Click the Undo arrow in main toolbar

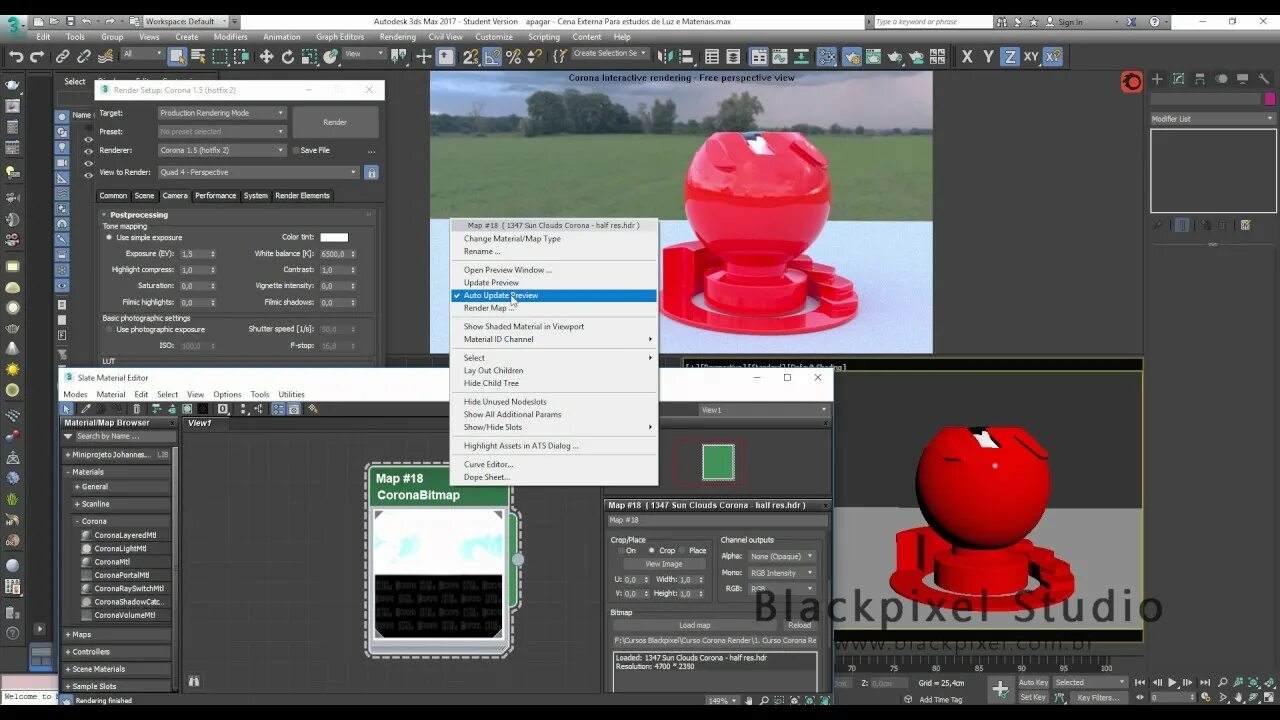16,57
